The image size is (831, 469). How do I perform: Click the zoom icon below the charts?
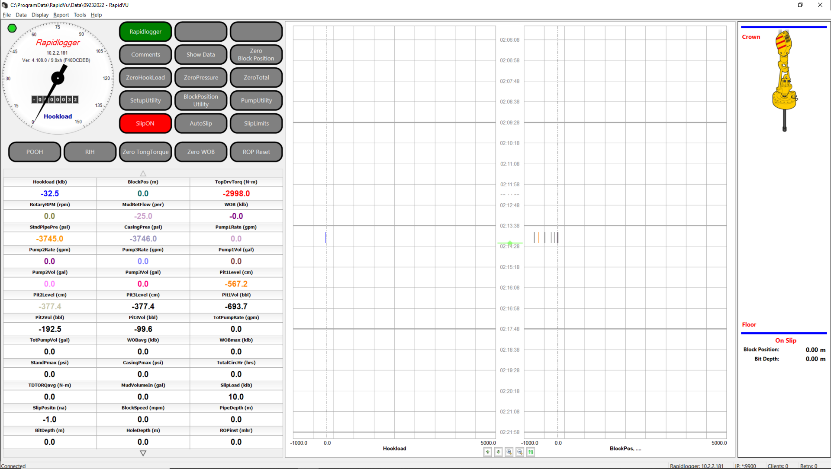pyautogui.click(x=507, y=452)
